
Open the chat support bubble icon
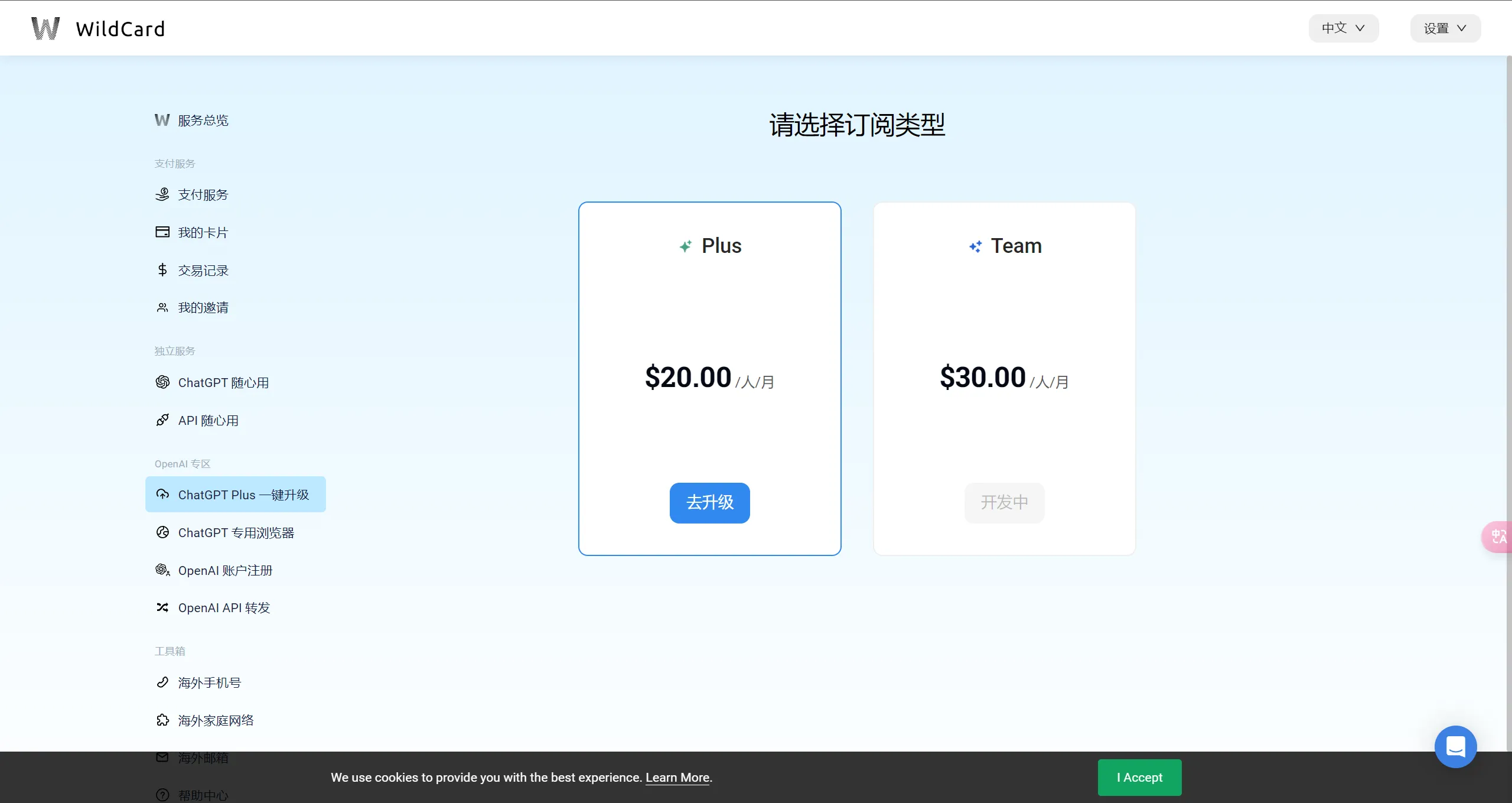[1456, 747]
